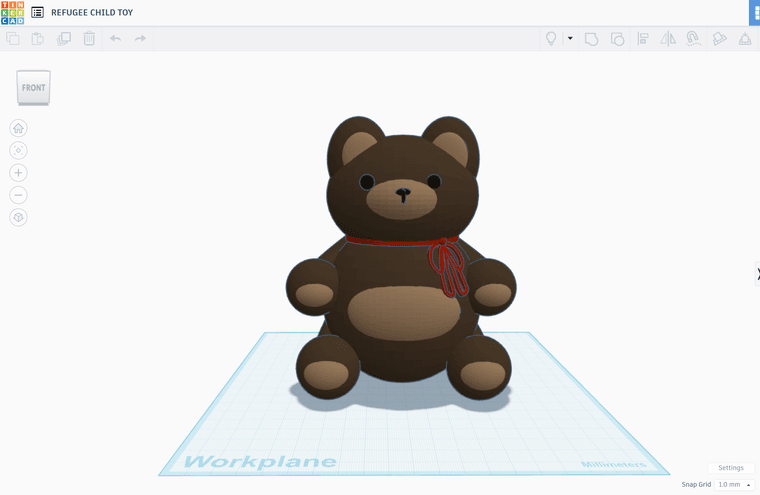Click the Delete trash can icon

(89, 38)
